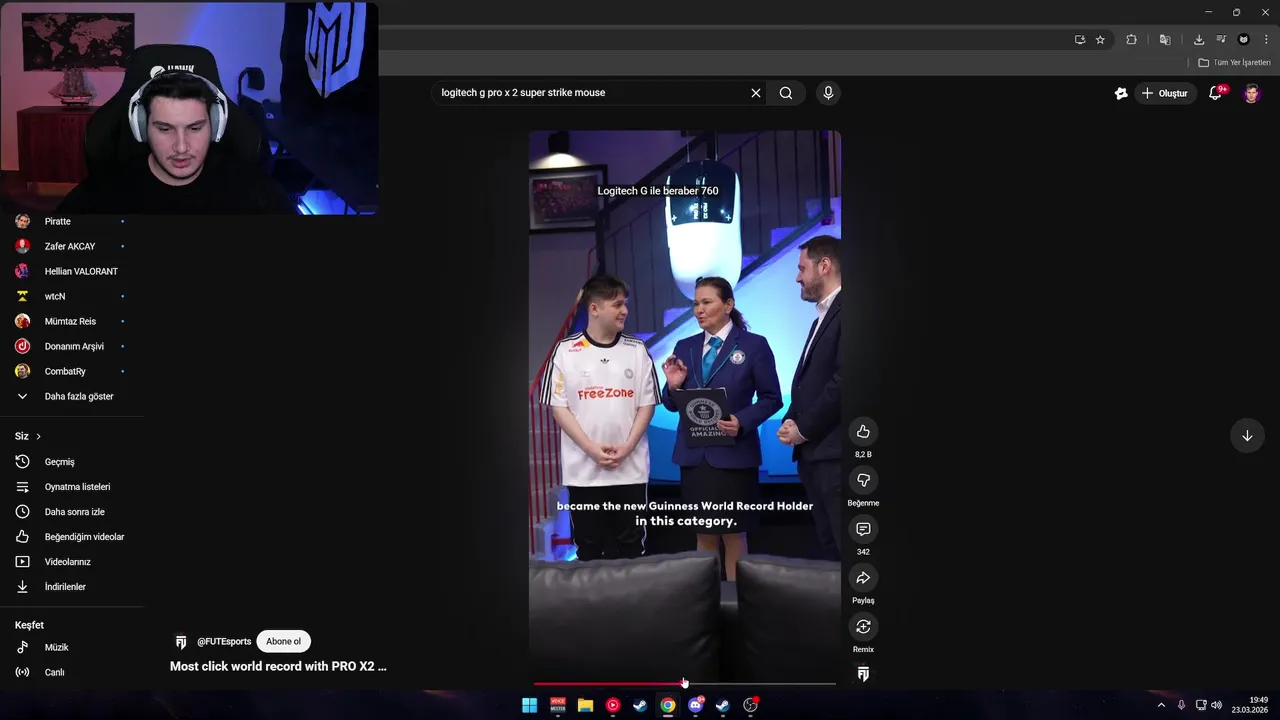Run search with magnifier button

[x=786, y=93]
